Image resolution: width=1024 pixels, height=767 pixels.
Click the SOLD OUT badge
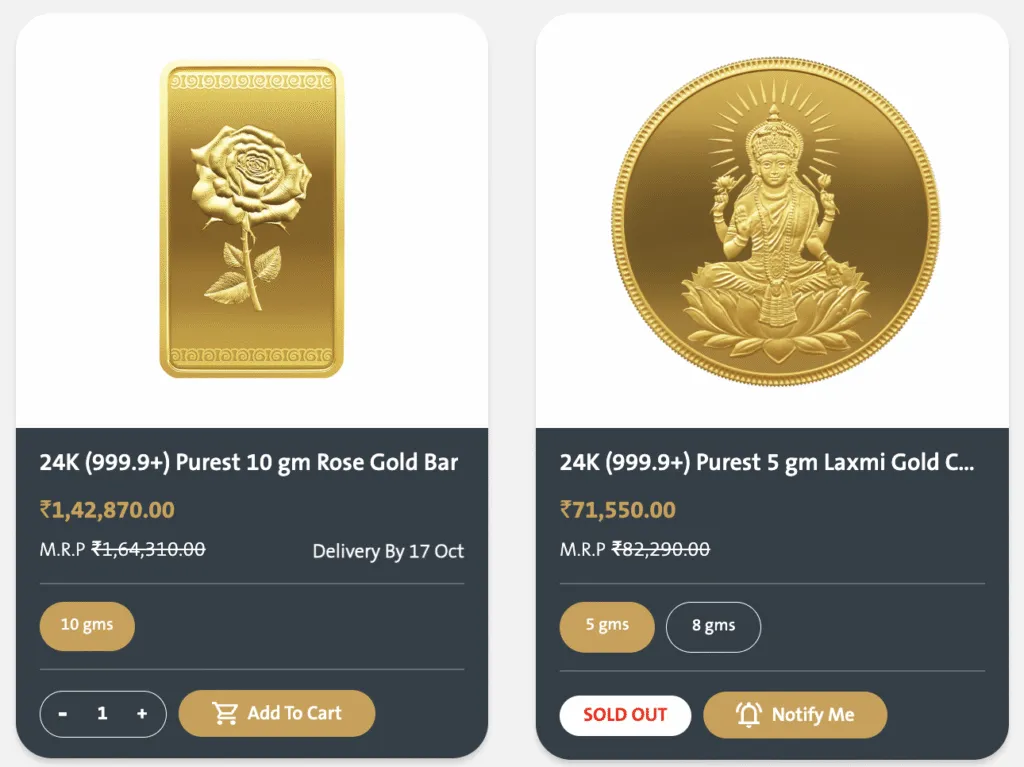(625, 715)
